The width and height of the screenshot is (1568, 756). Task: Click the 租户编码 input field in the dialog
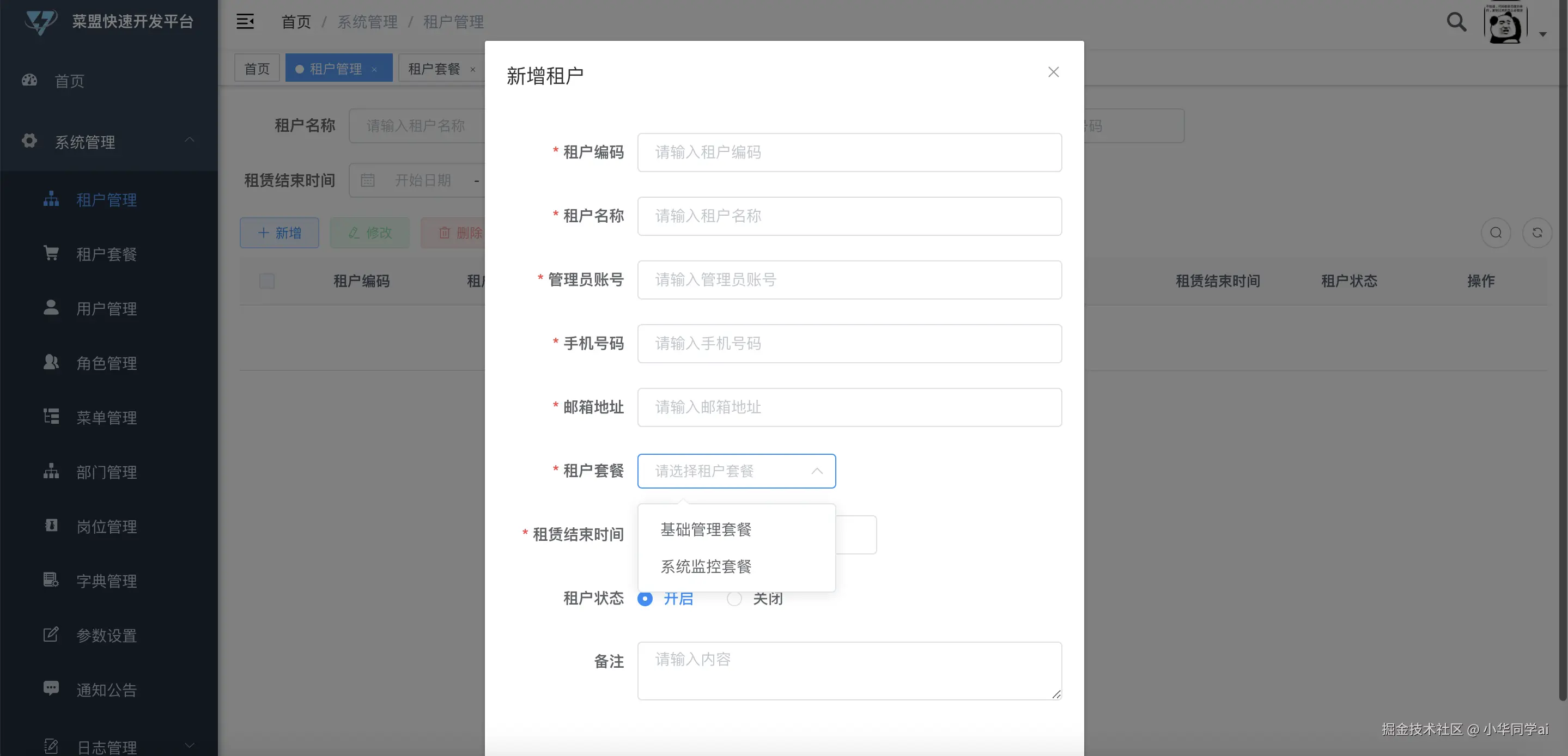click(849, 152)
